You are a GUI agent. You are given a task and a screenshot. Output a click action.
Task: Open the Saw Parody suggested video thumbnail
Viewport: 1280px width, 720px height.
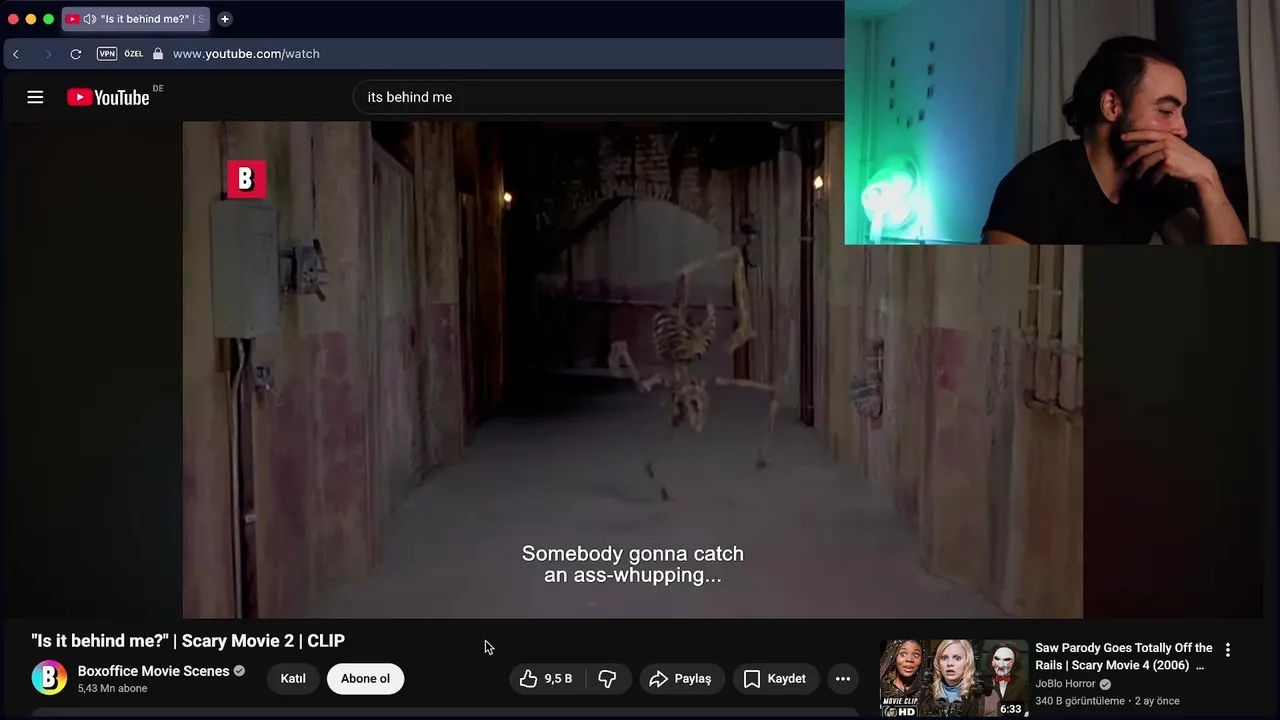tap(954, 679)
